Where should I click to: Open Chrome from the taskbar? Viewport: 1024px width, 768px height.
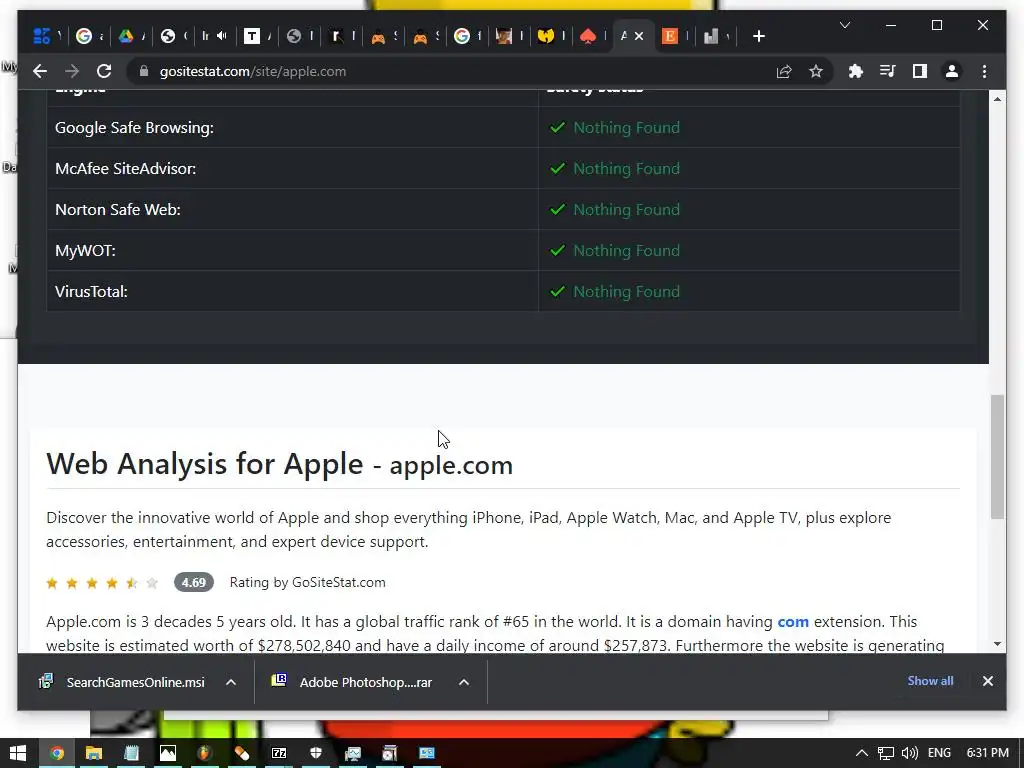tap(57, 753)
